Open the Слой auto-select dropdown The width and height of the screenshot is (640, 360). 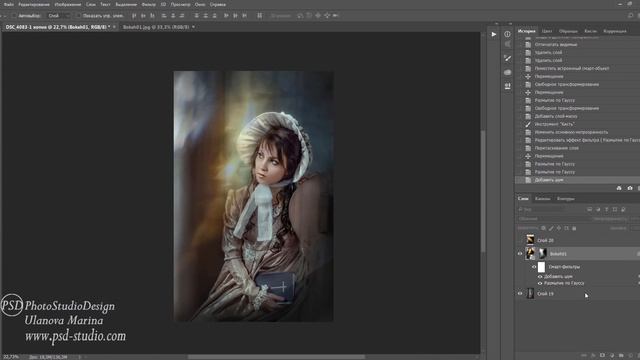click(x=59, y=16)
